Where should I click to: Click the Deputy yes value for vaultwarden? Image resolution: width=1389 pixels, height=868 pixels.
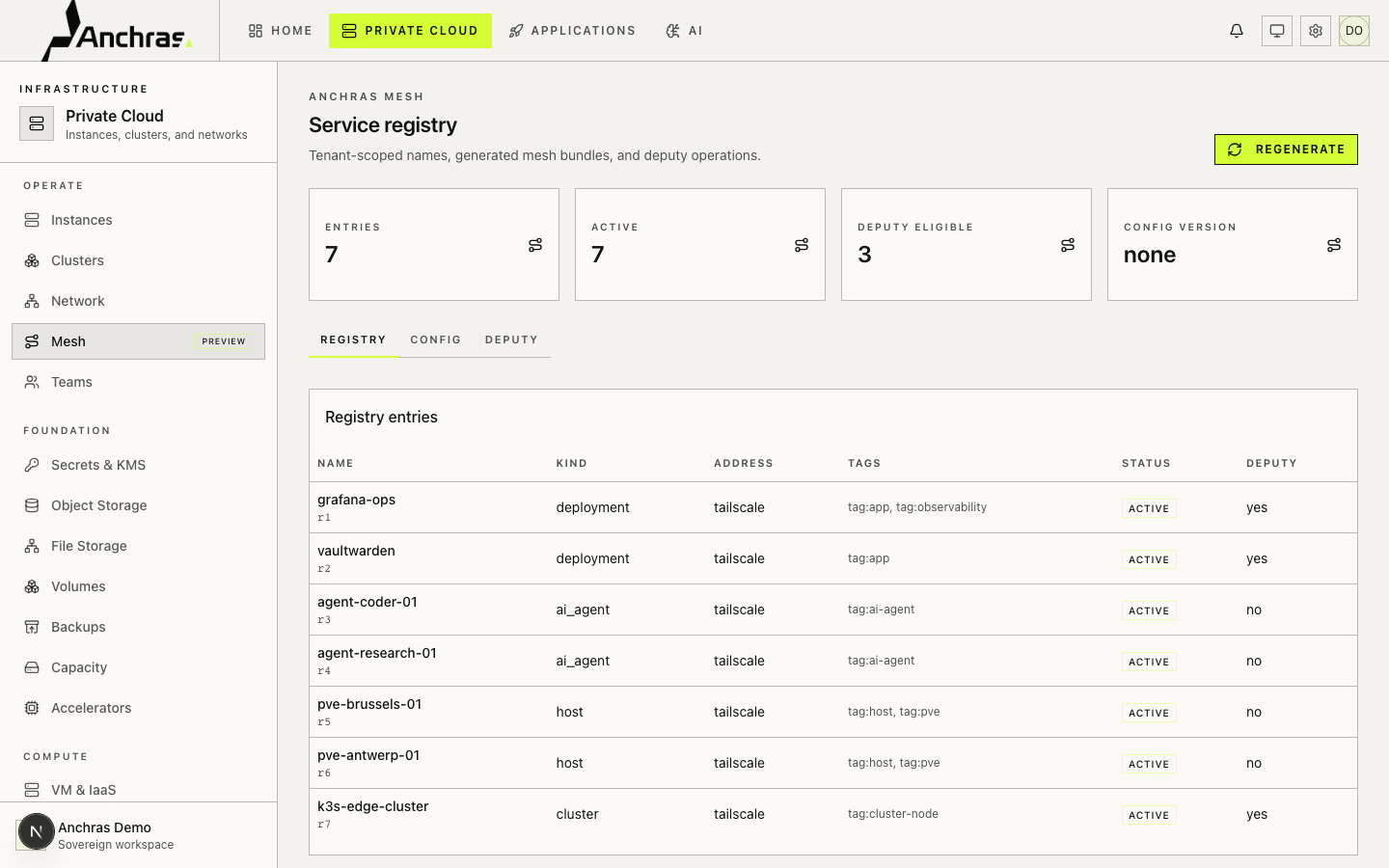1257,558
